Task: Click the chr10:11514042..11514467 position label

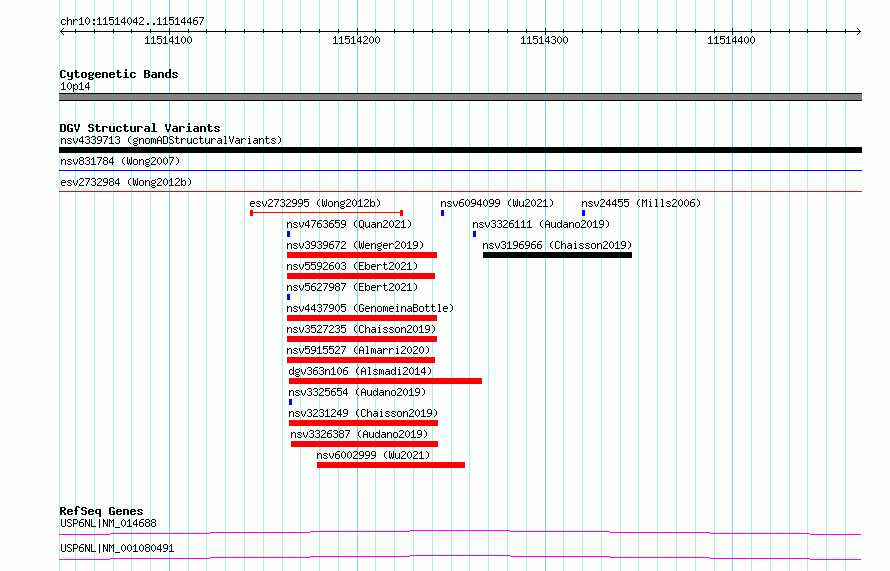Action: click(x=132, y=21)
